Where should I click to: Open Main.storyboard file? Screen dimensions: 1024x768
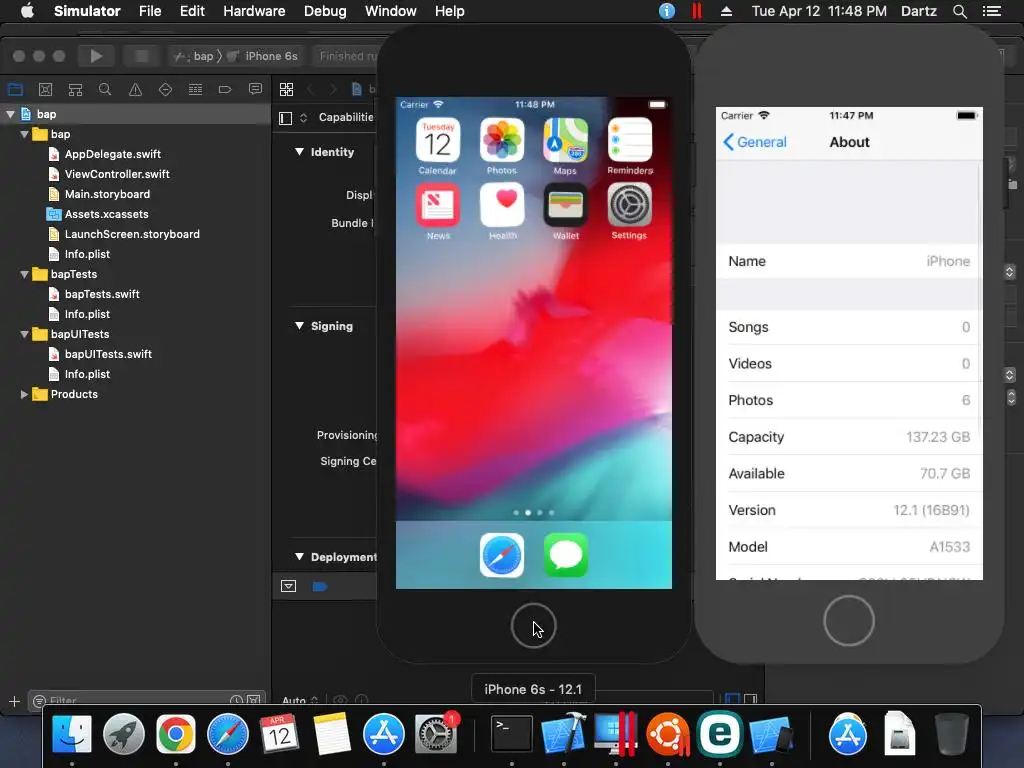pos(107,195)
